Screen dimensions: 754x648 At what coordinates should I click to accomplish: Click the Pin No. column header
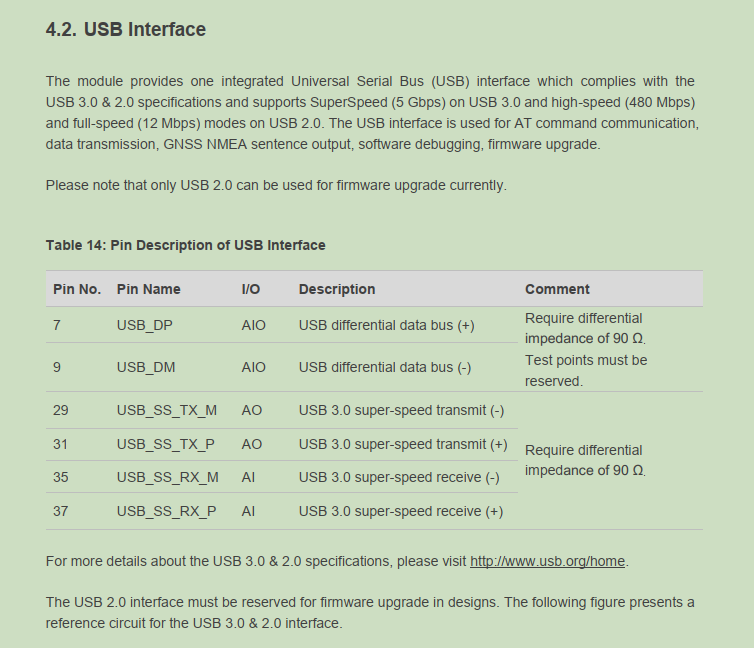point(77,289)
